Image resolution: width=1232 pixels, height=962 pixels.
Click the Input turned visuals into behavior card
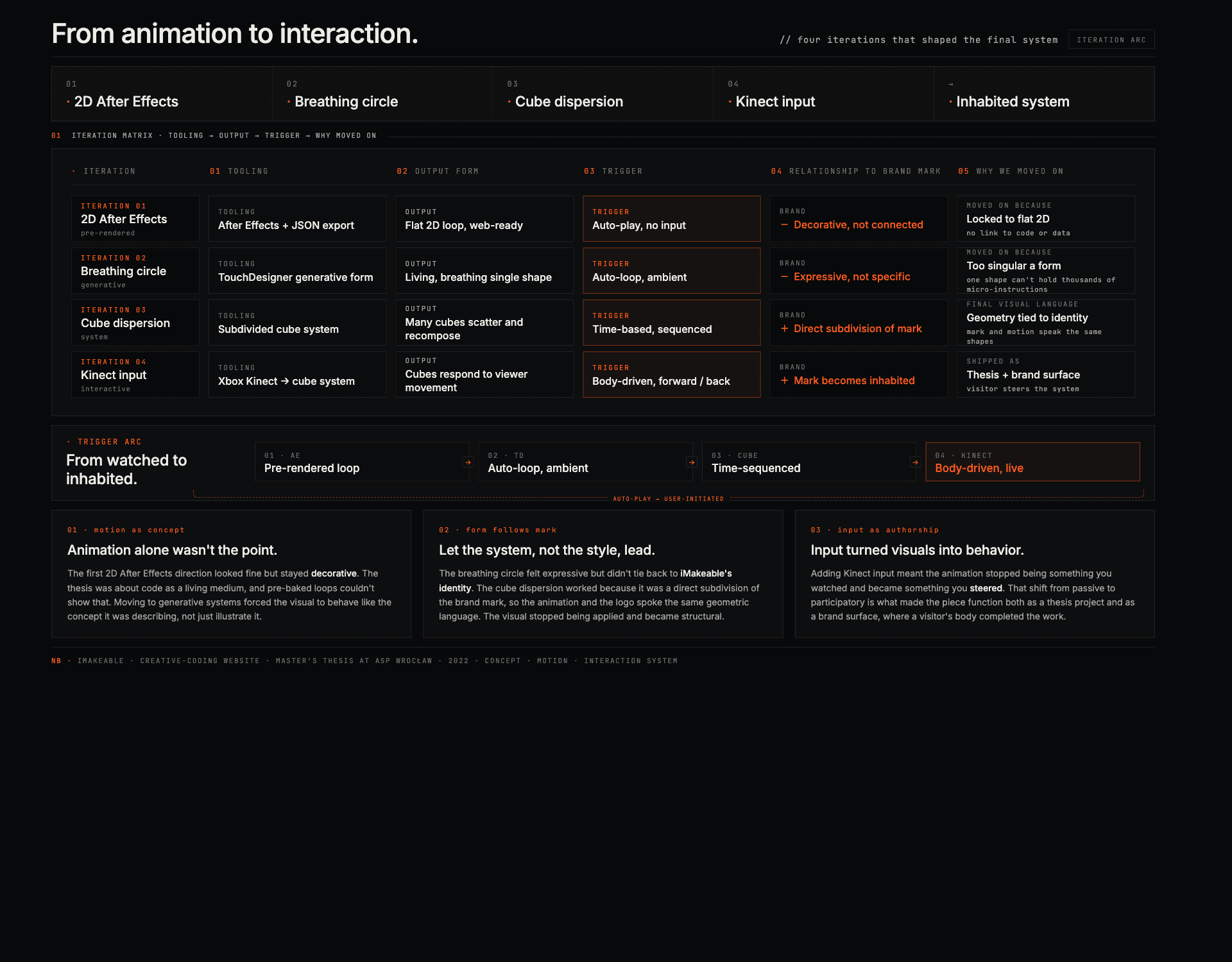coord(974,573)
